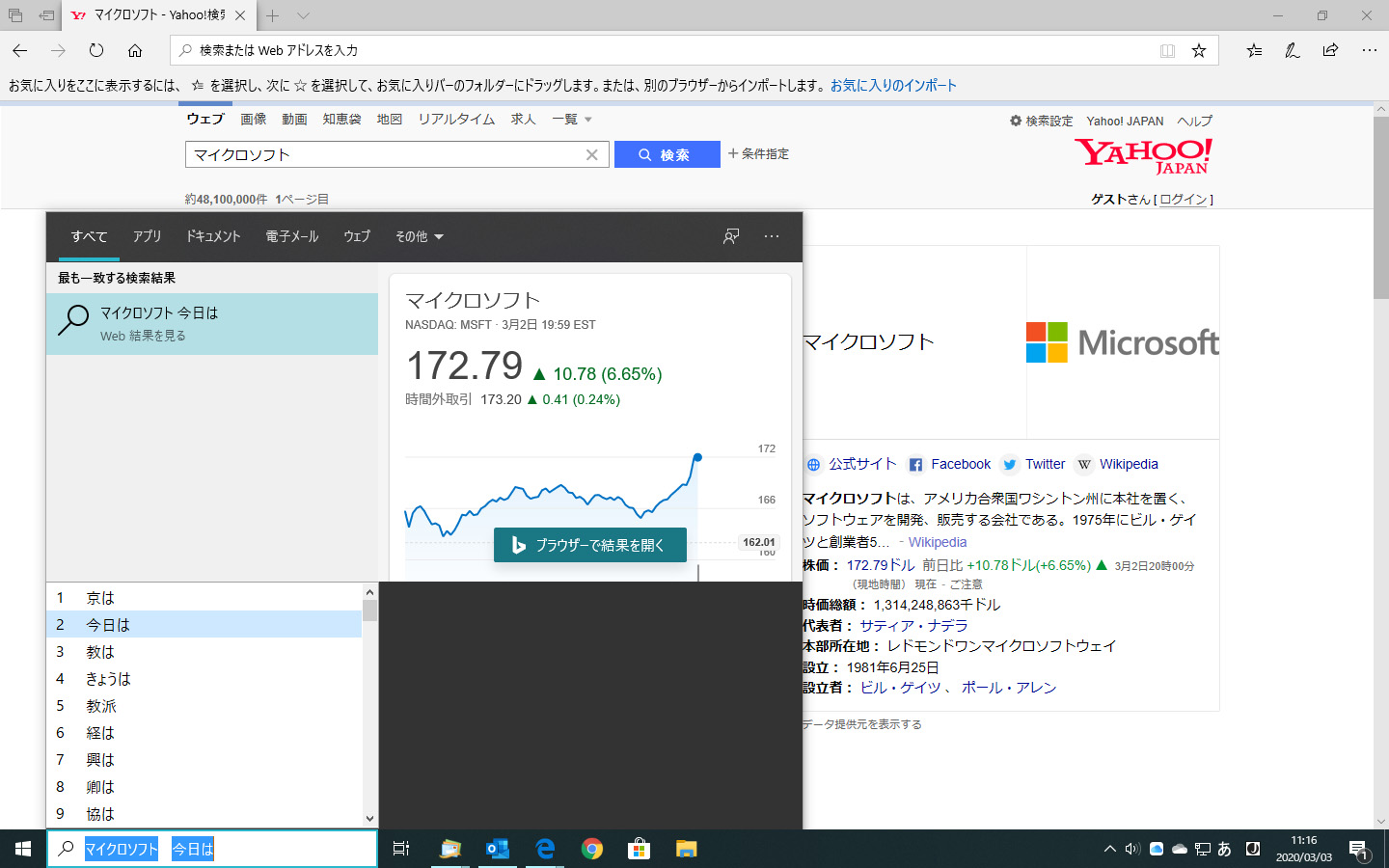Viewport: 1389px width, 868px height.
Task: Set aside tabs icon in title bar
Action: (46, 15)
